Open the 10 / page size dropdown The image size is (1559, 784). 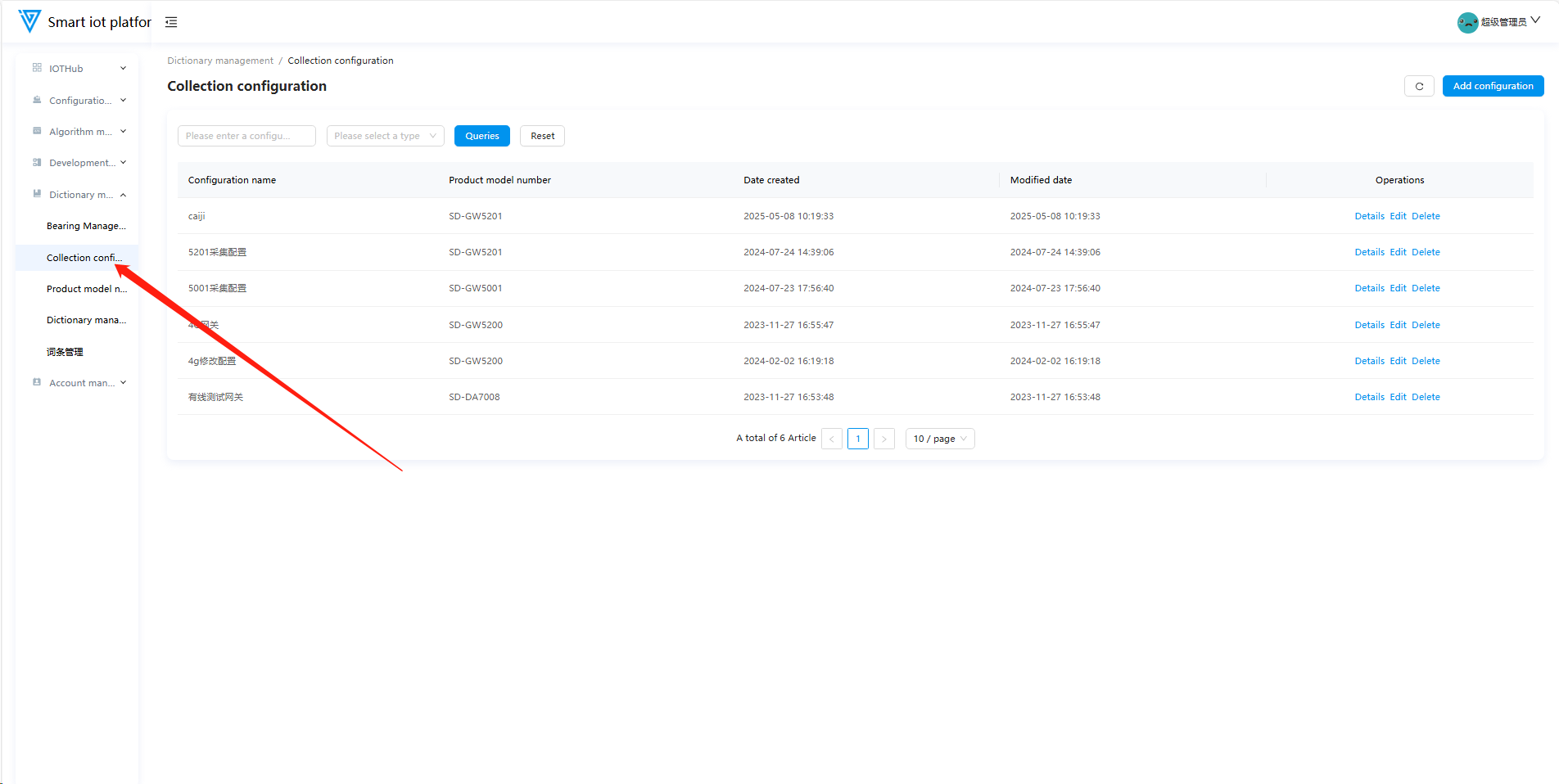pyautogui.click(x=940, y=439)
